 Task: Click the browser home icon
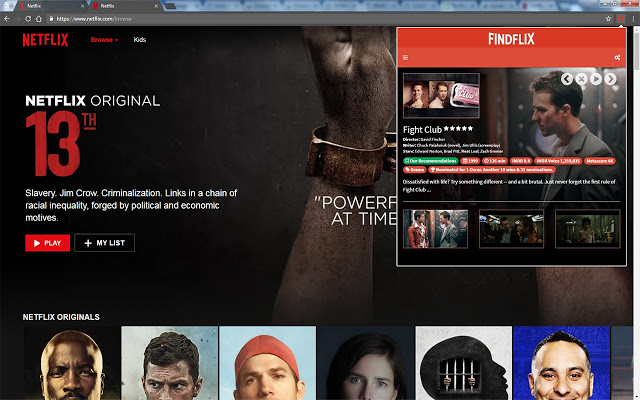39,19
